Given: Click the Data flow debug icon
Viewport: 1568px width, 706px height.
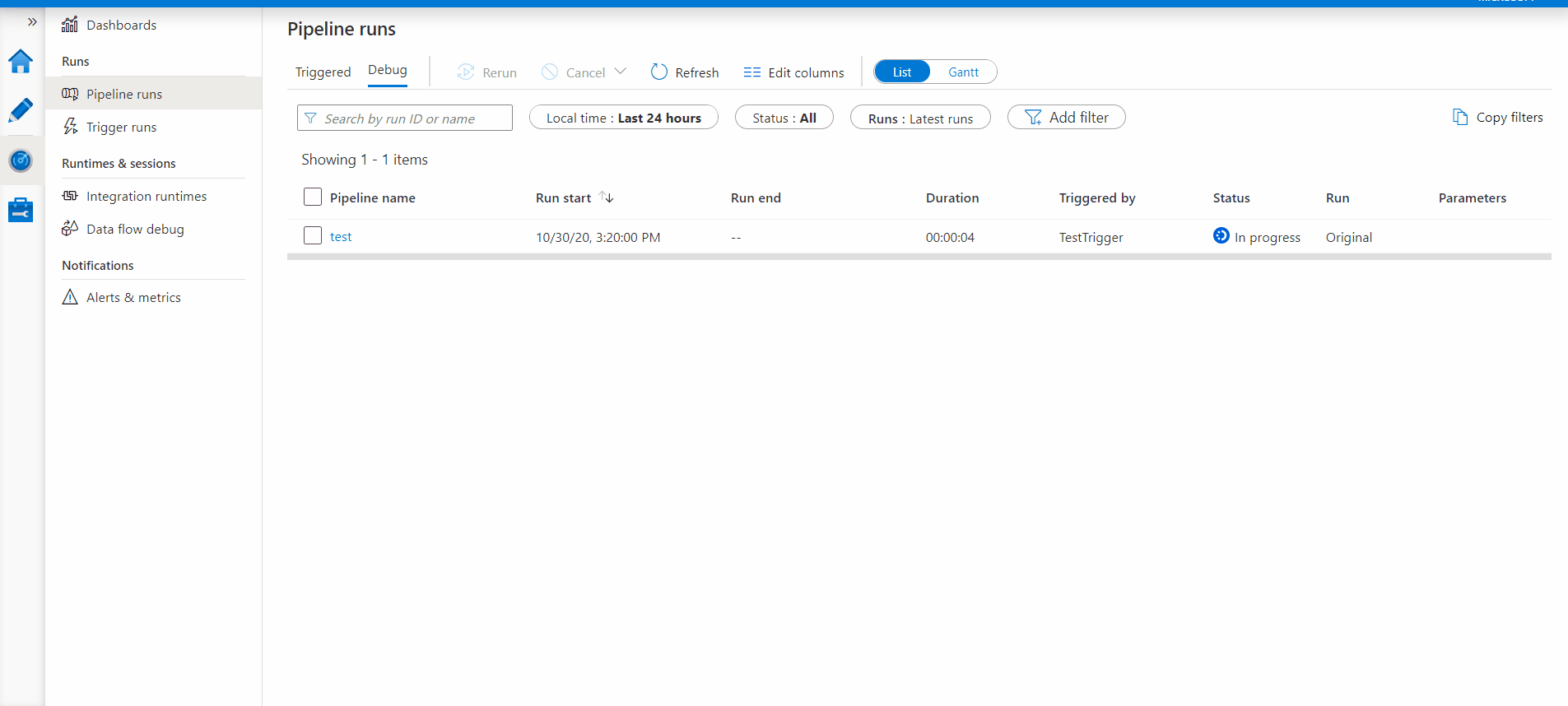Looking at the screenshot, I should click(x=70, y=229).
